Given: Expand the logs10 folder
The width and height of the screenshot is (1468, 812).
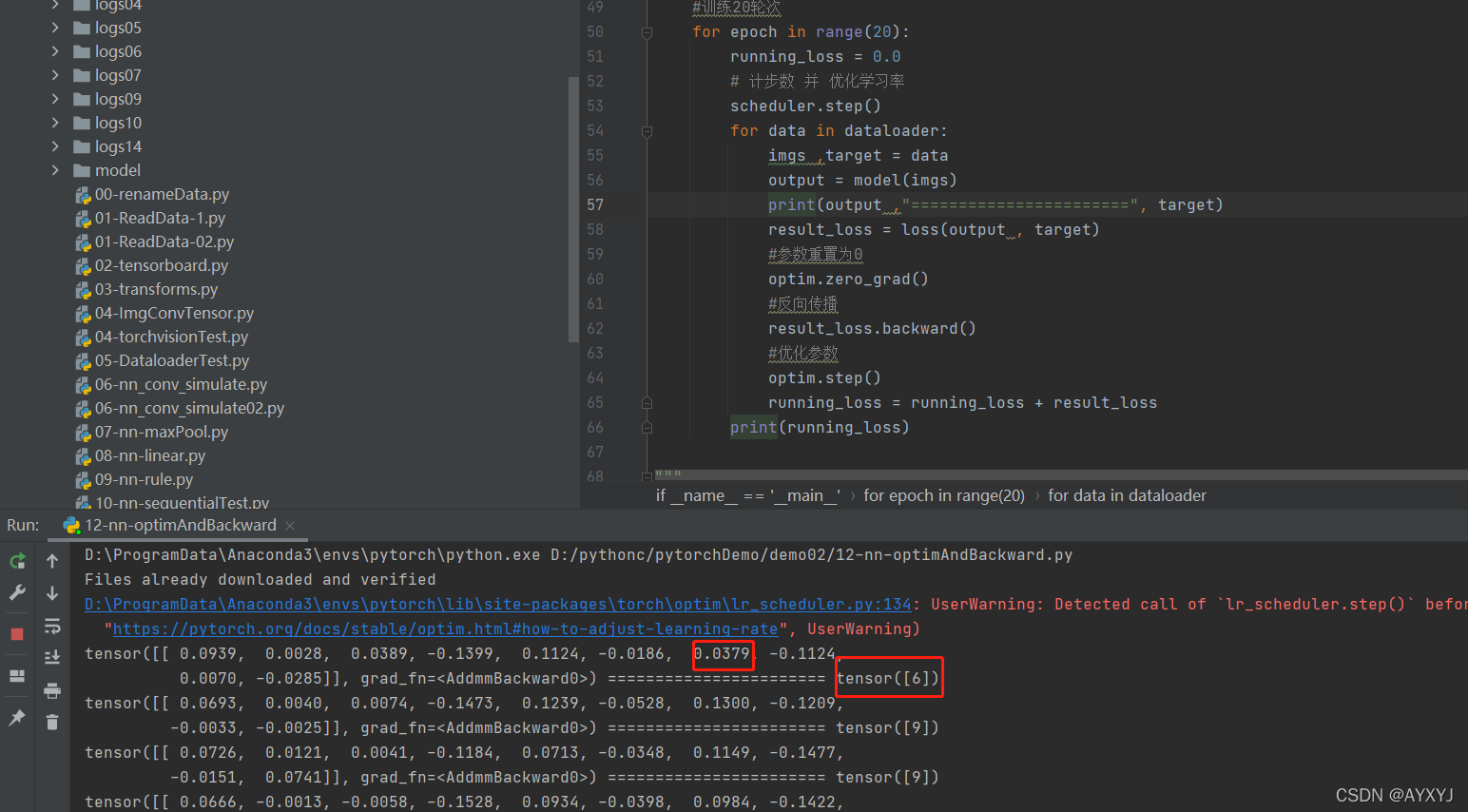Looking at the screenshot, I should [x=55, y=123].
